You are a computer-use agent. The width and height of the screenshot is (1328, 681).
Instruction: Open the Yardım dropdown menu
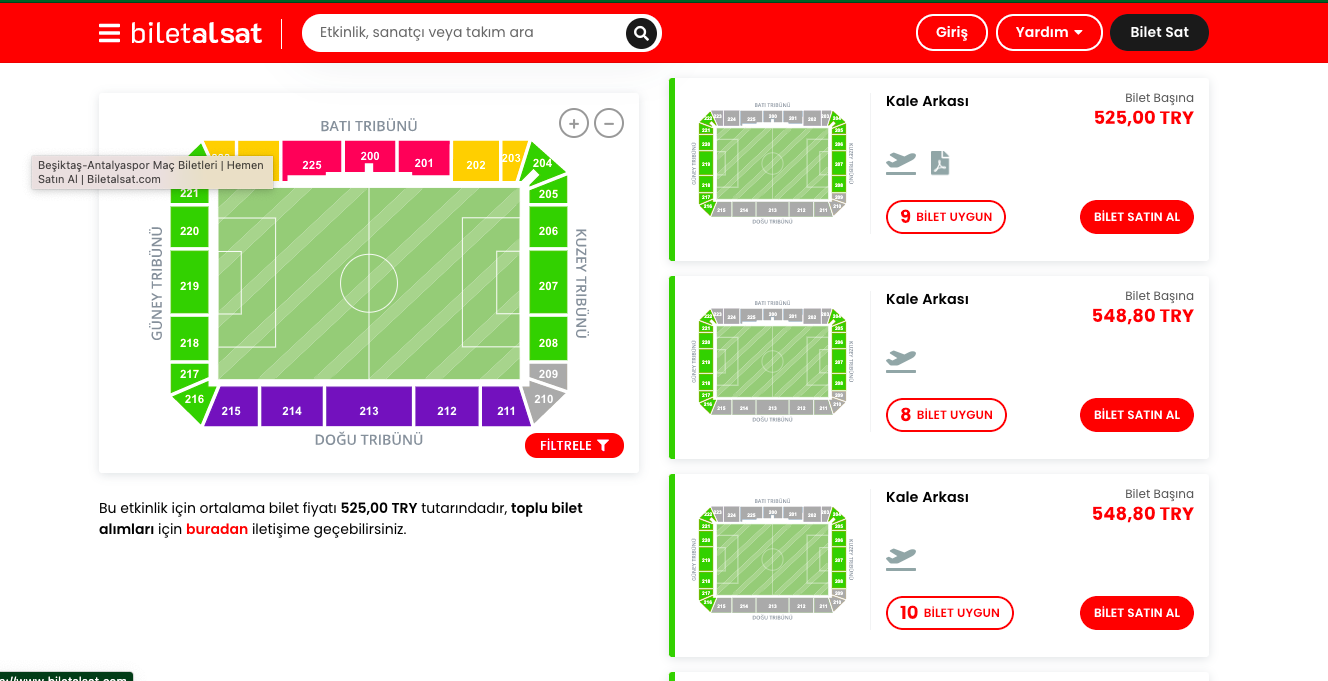[1049, 33]
